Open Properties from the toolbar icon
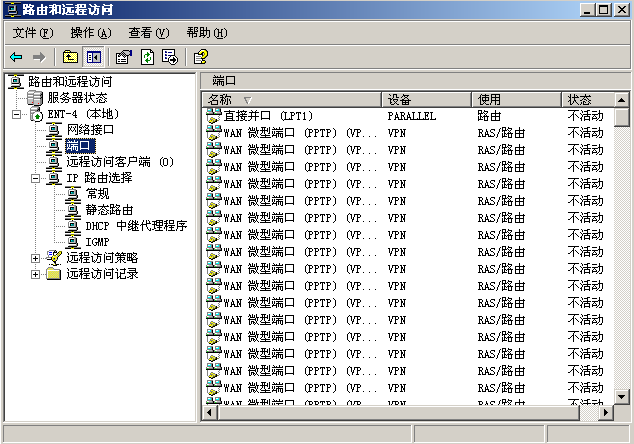 [x=123, y=57]
